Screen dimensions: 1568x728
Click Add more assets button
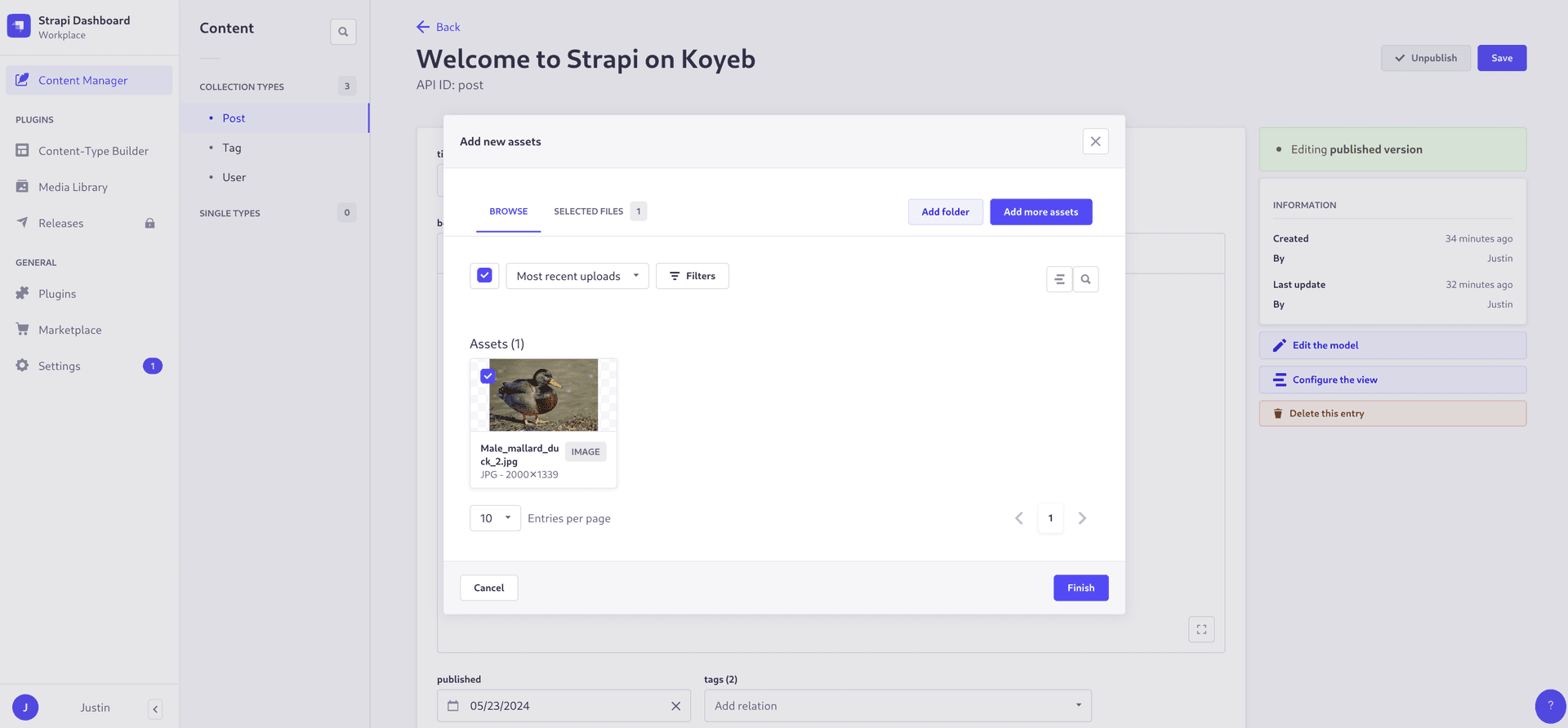coord(1040,212)
